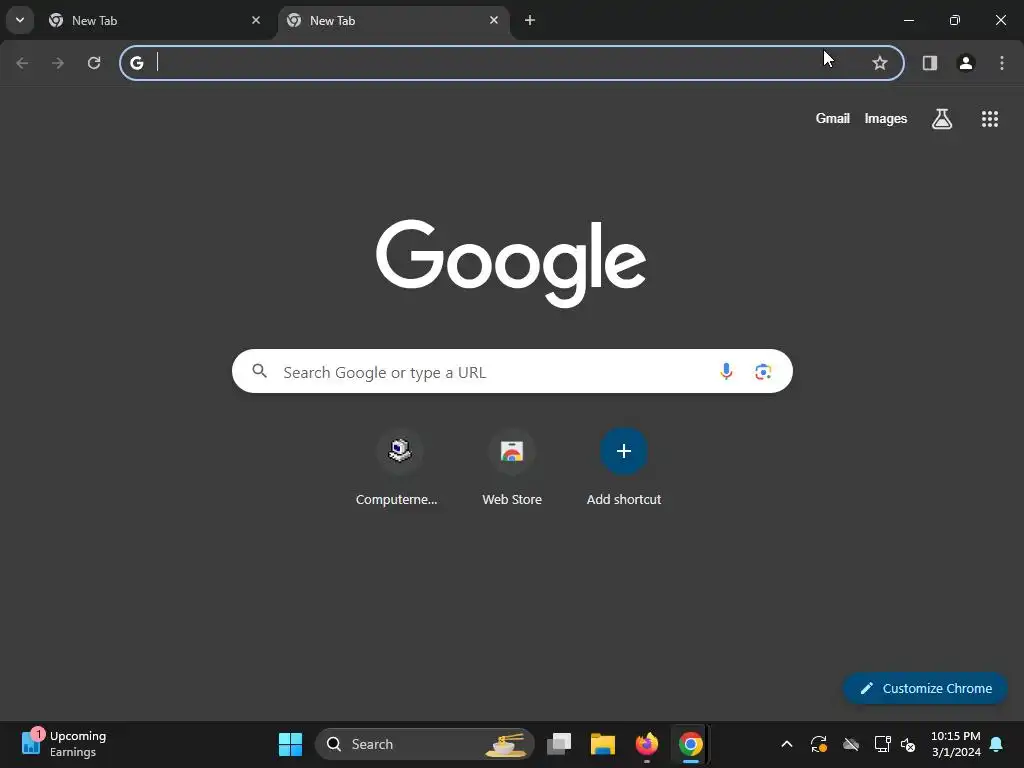Restore down the Chrome window

coord(955,20)
